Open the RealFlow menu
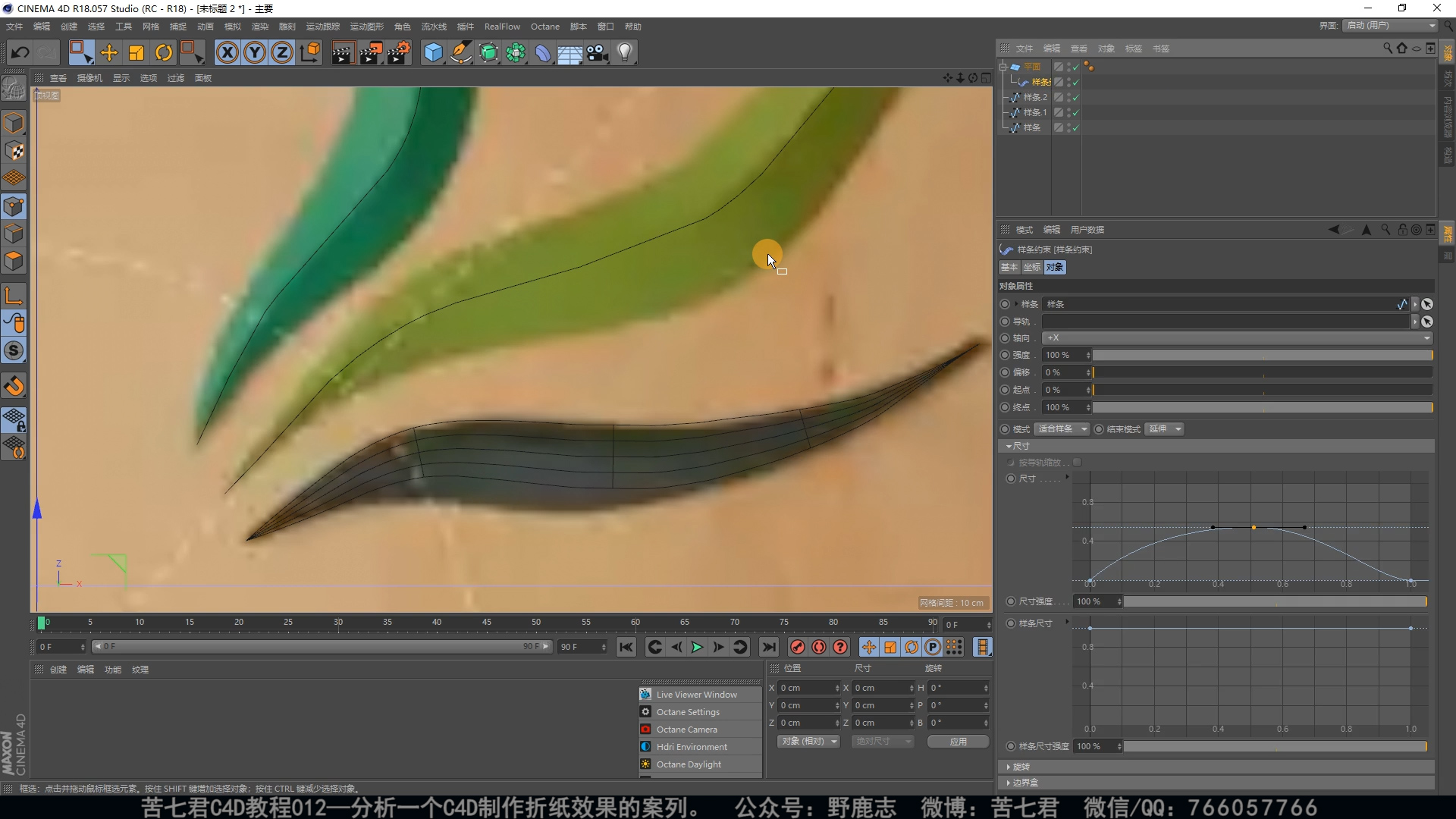This screenshot has width=1456, height=819. 502,27
